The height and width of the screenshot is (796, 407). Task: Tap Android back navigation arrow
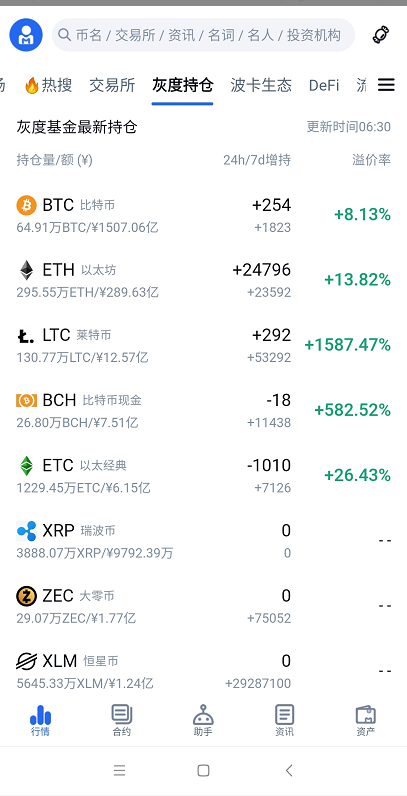[289, 770]
